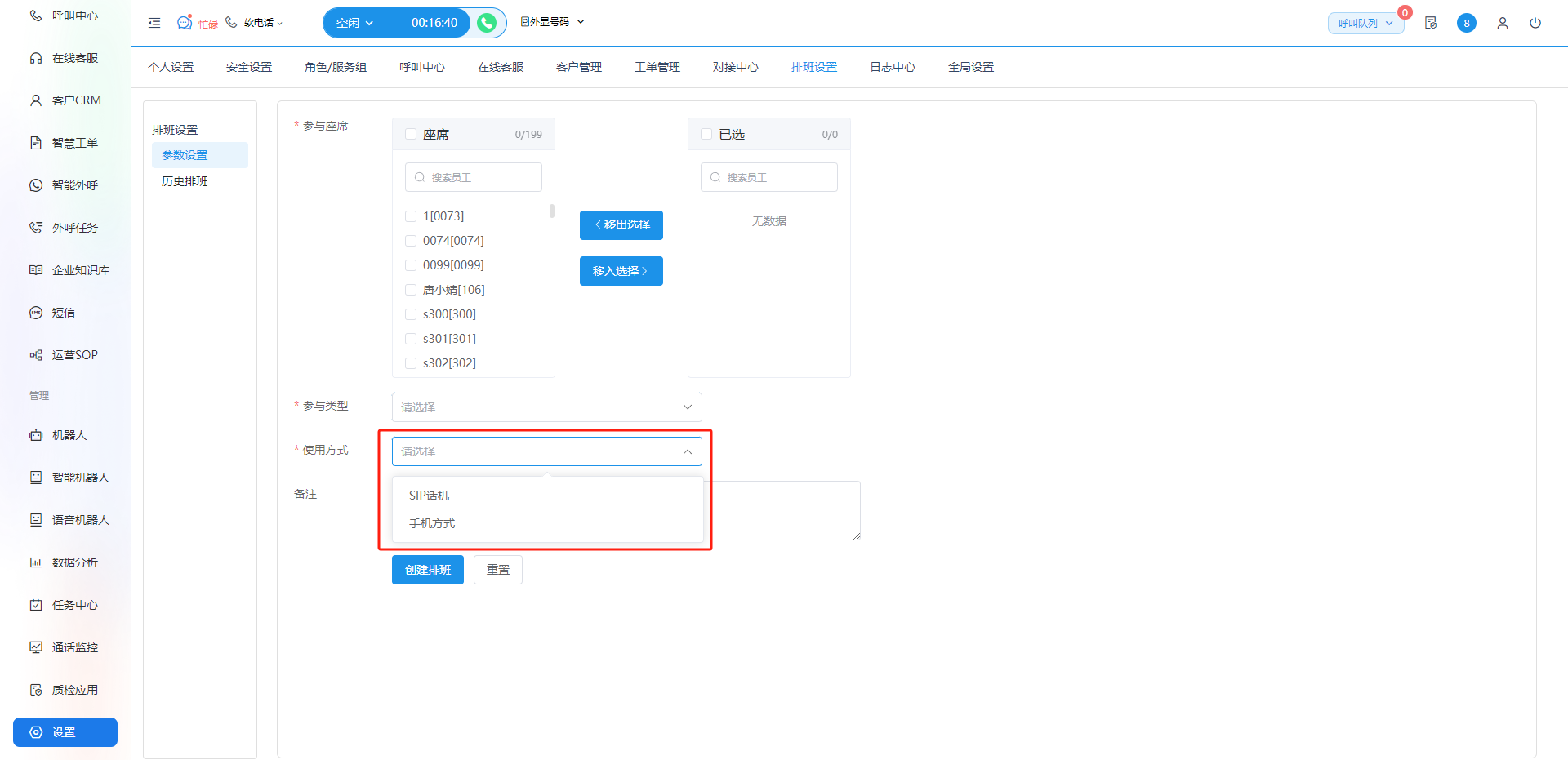Check the 唐小婧[106] agent checkbox
The height and width of the screenshot is (760, 1568).
pos(411,290)
